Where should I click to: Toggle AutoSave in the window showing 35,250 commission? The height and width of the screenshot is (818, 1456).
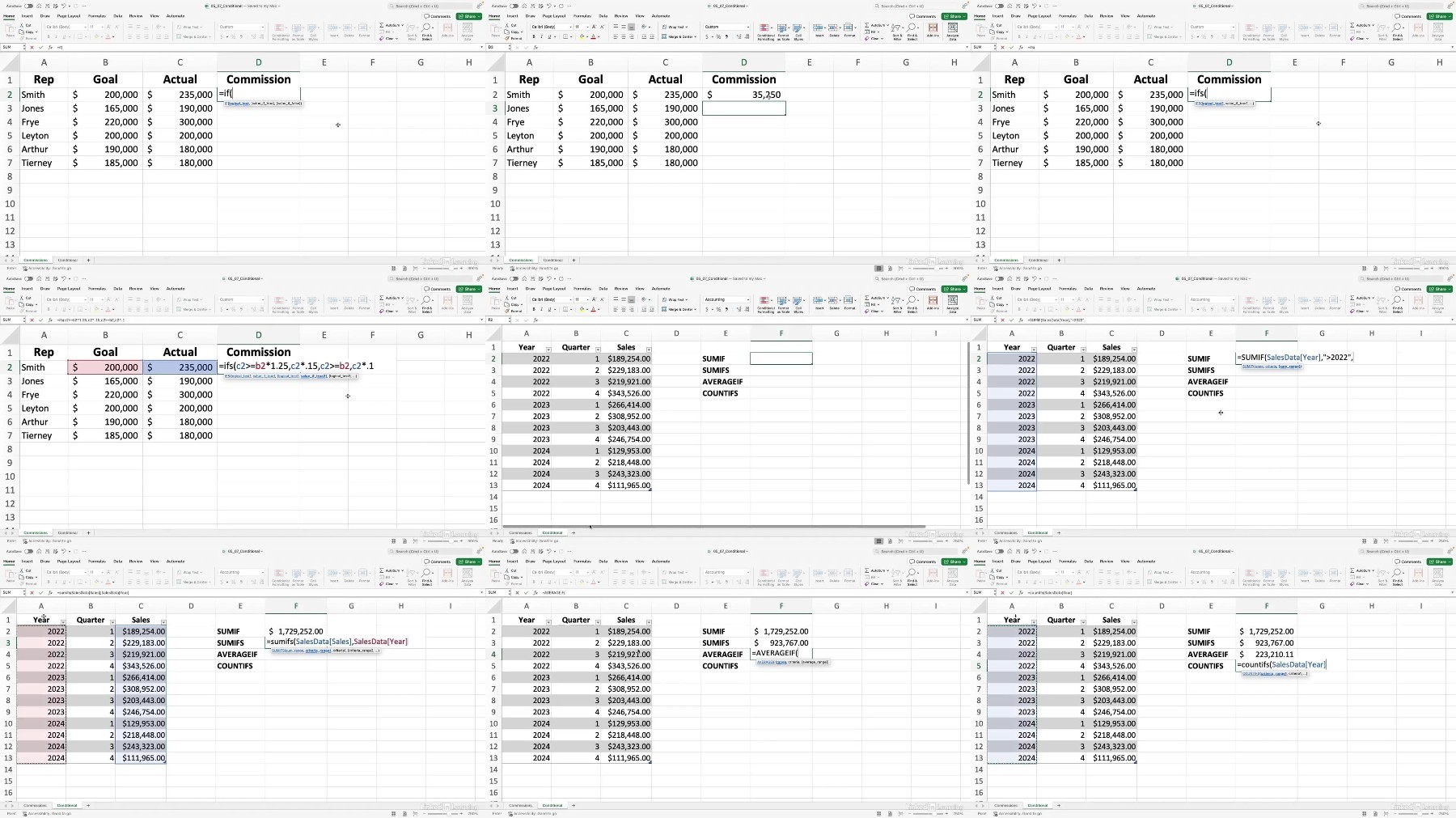[514, 6]
